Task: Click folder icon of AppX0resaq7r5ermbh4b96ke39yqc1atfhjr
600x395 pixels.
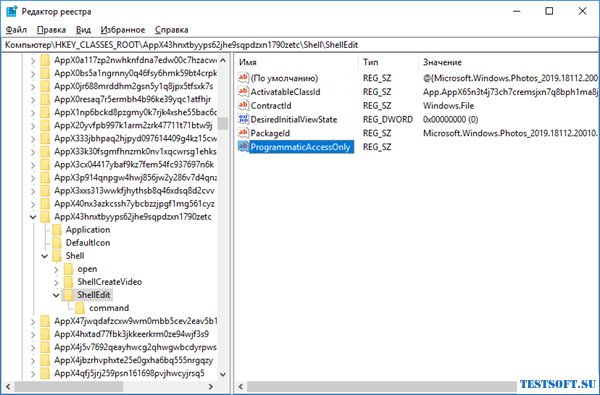Action: point(45,100)
